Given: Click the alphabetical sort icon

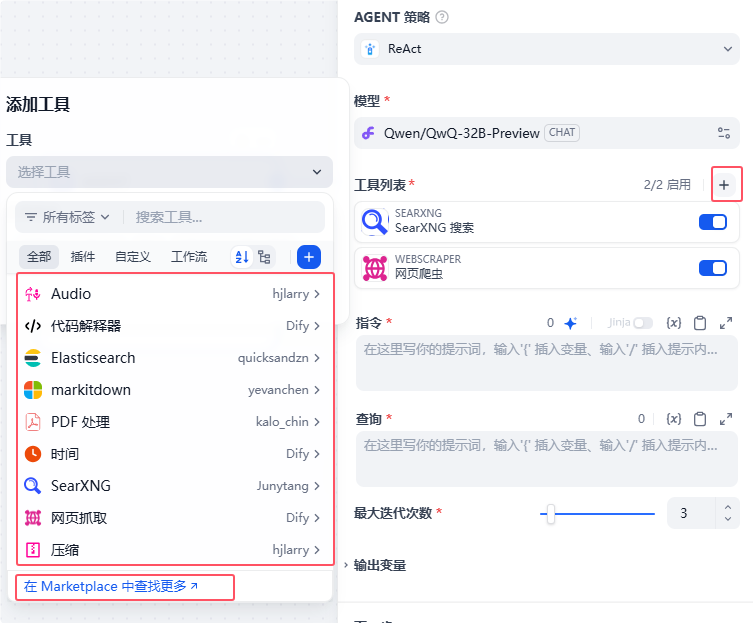Looking at the screenshot, I should point(242,257).
